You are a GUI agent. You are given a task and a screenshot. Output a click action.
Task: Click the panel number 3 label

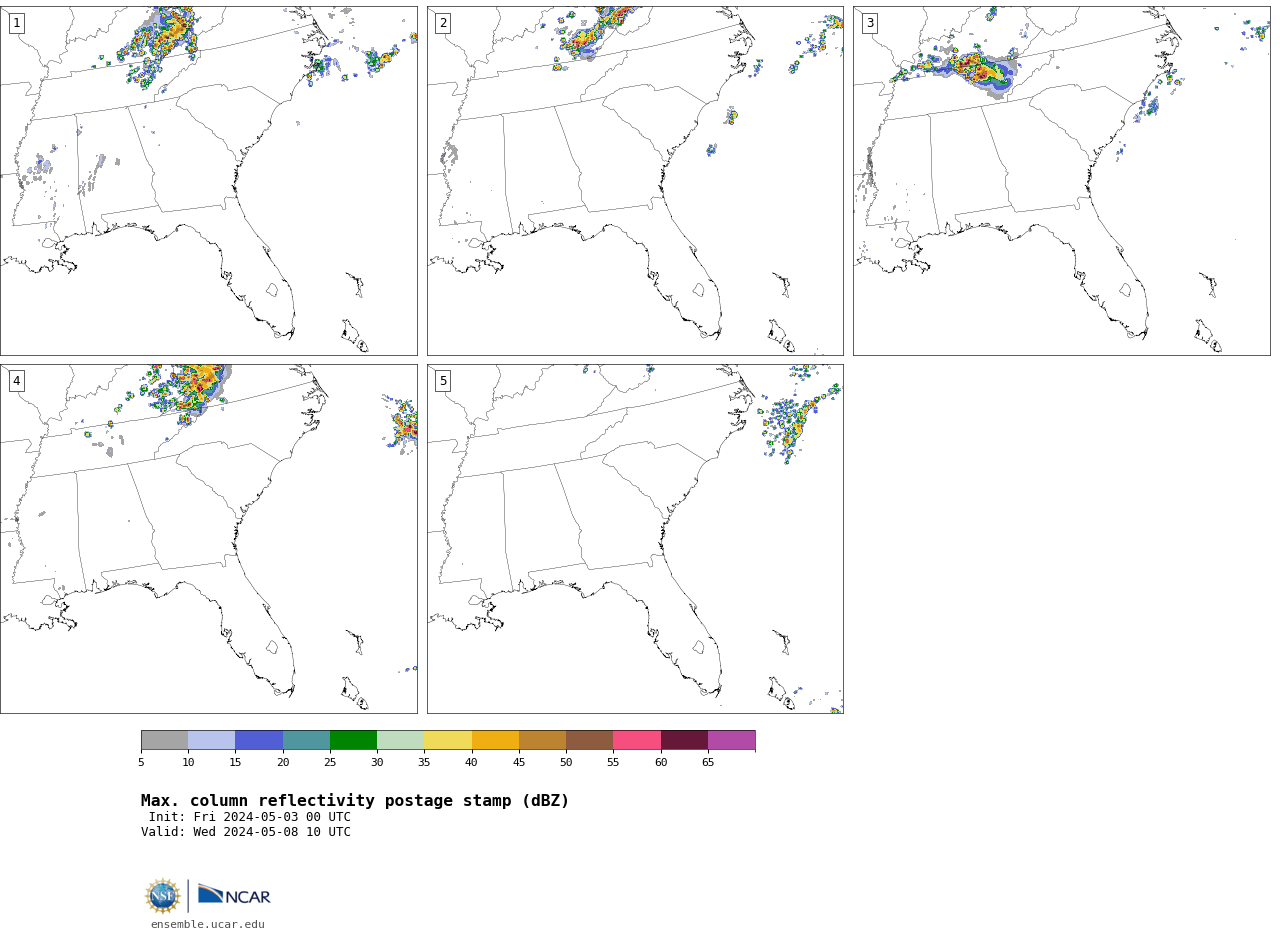pos(870,23)
